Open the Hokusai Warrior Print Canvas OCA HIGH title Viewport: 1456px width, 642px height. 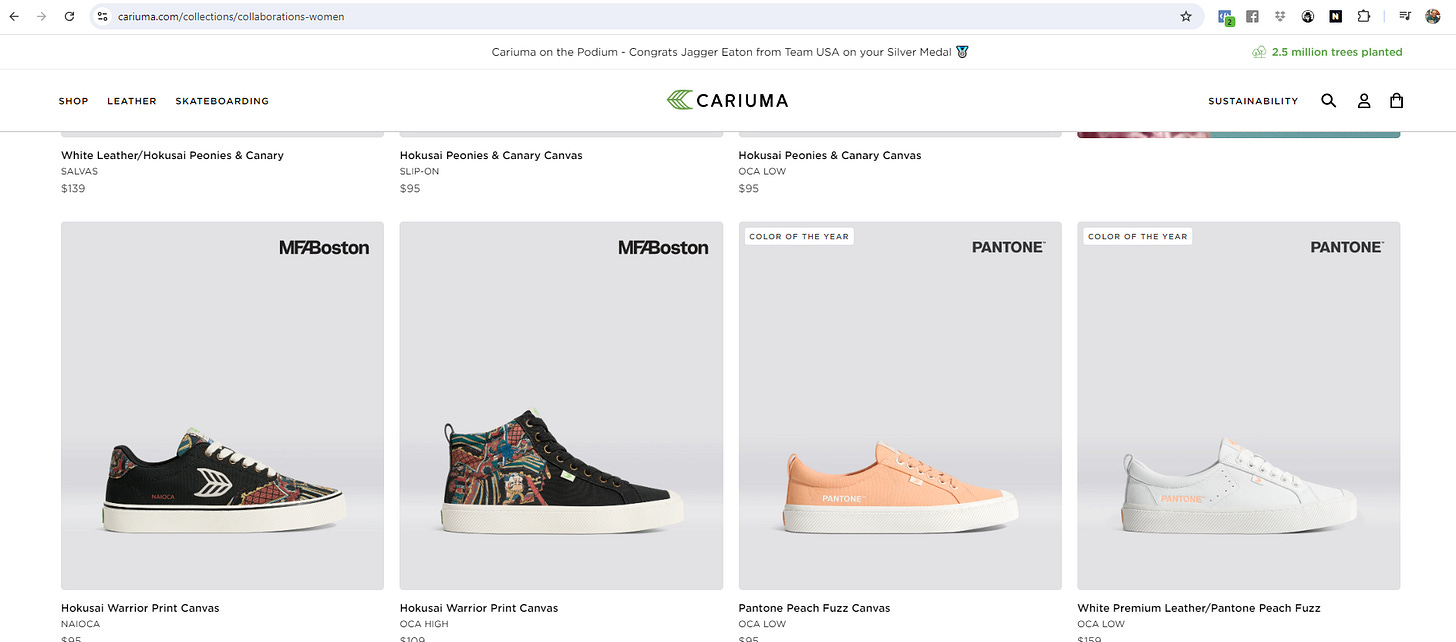click(479, 608)
